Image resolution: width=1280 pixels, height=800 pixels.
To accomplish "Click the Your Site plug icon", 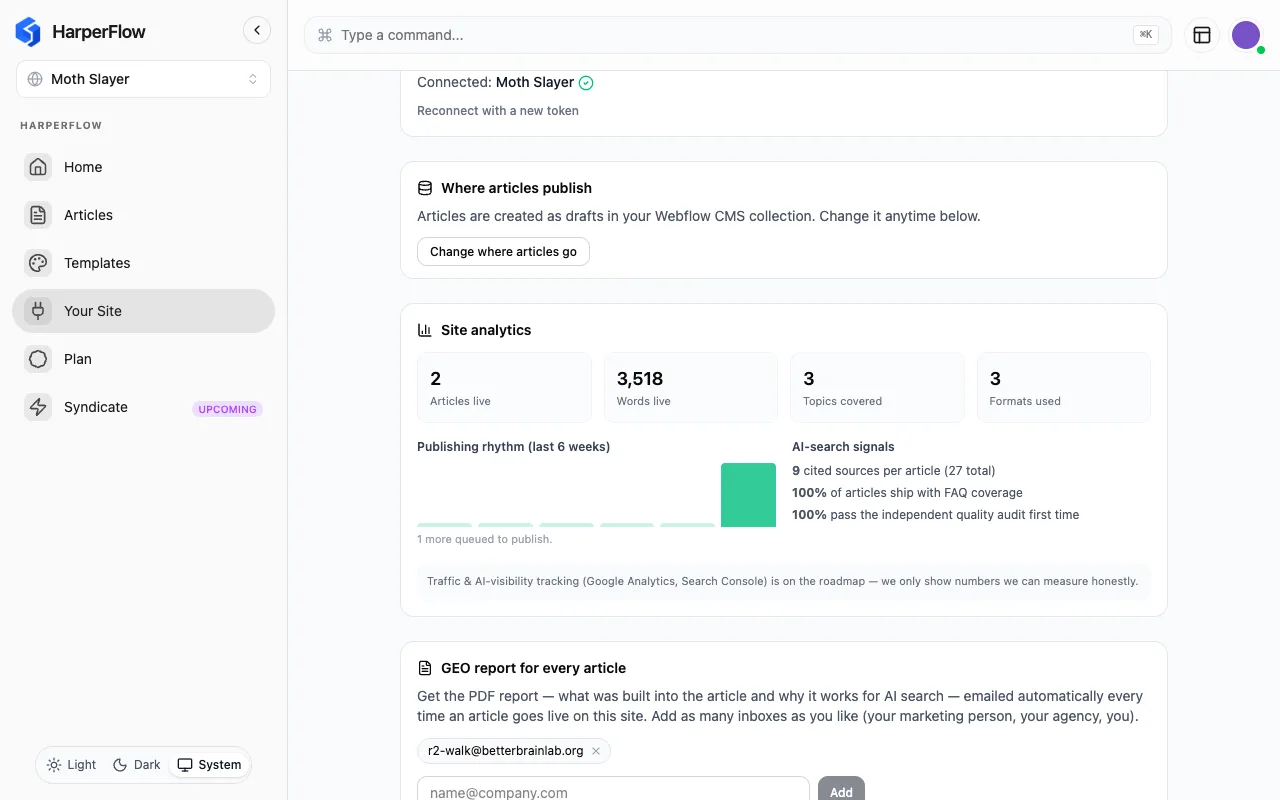I will (38, 311).
